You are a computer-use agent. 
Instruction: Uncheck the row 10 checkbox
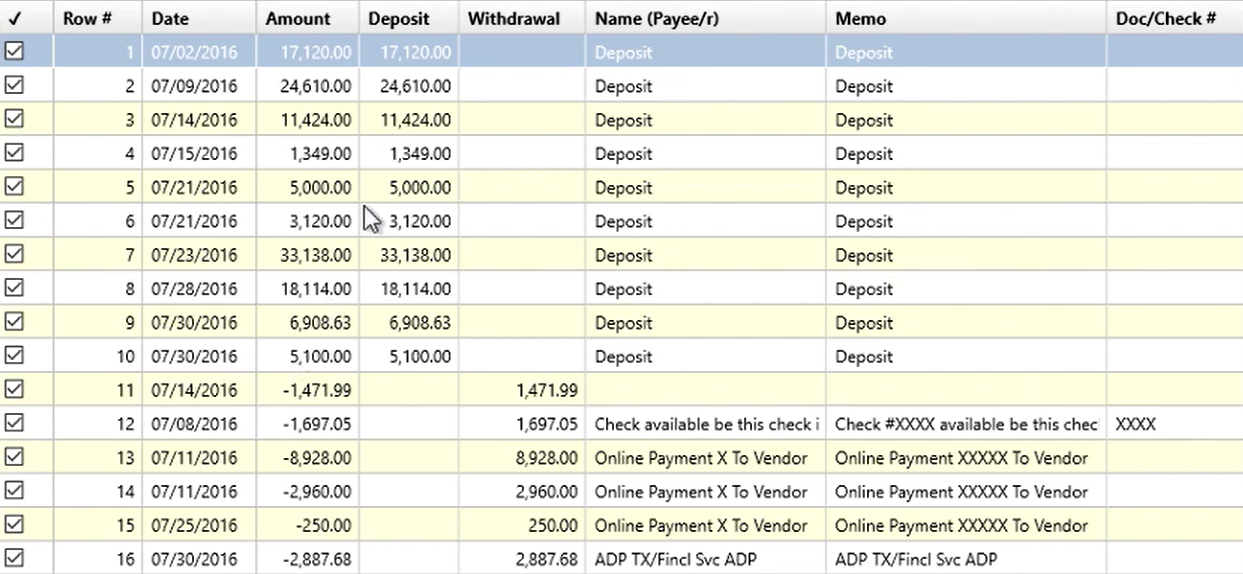[14, 355]
